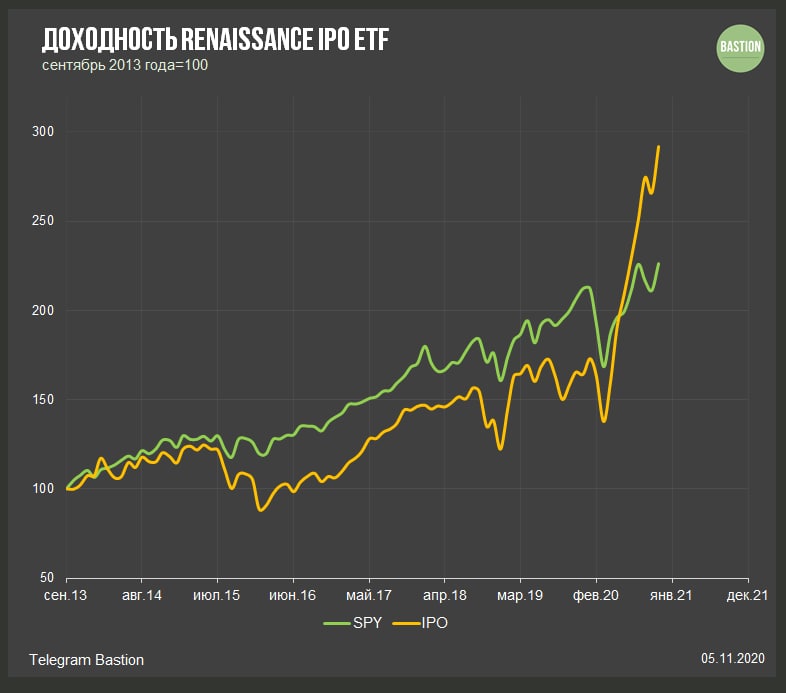Click the y-axis label 250

click(43, 221)
